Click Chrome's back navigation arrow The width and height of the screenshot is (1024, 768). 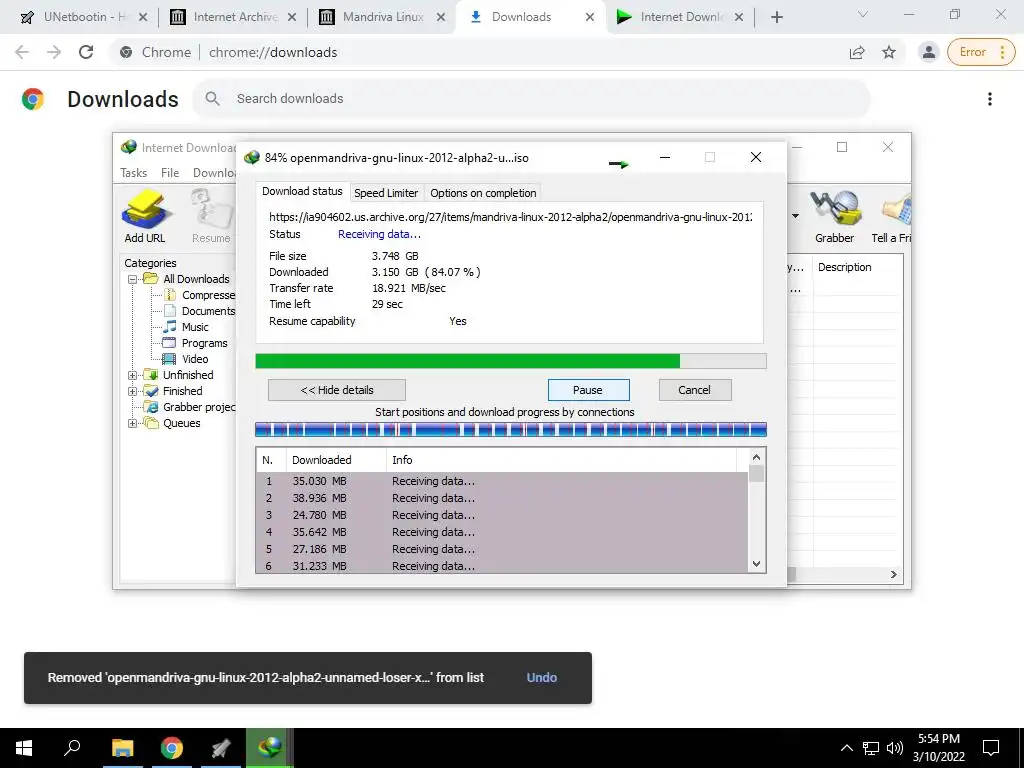tap(22, 52)
